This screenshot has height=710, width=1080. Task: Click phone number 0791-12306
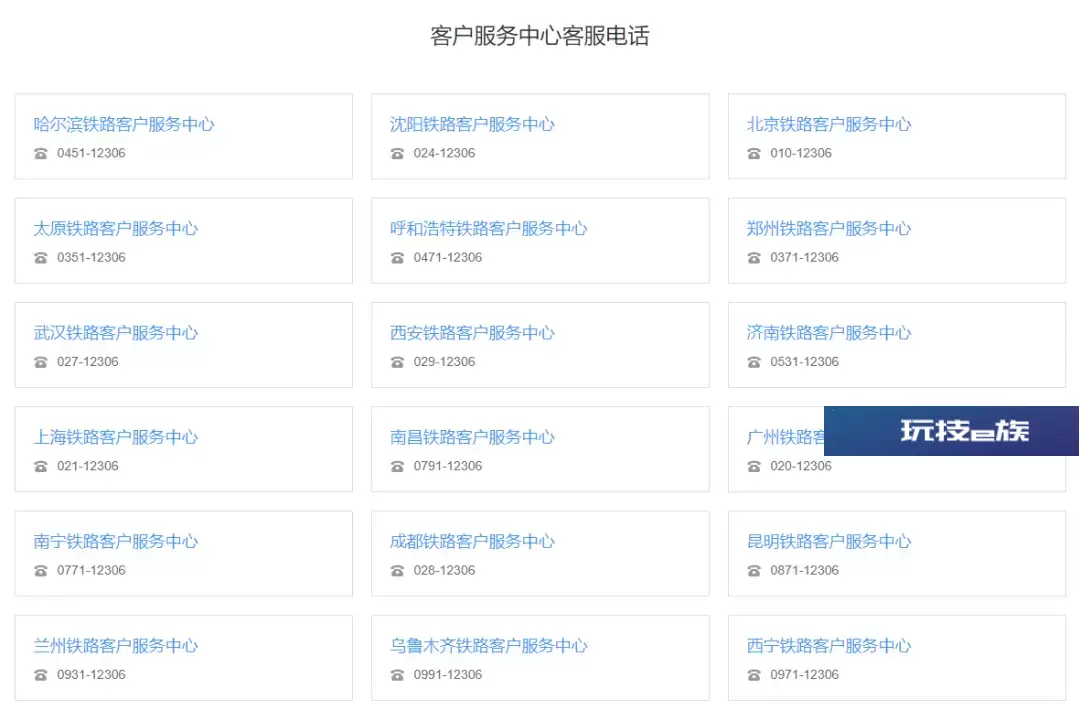448,466
